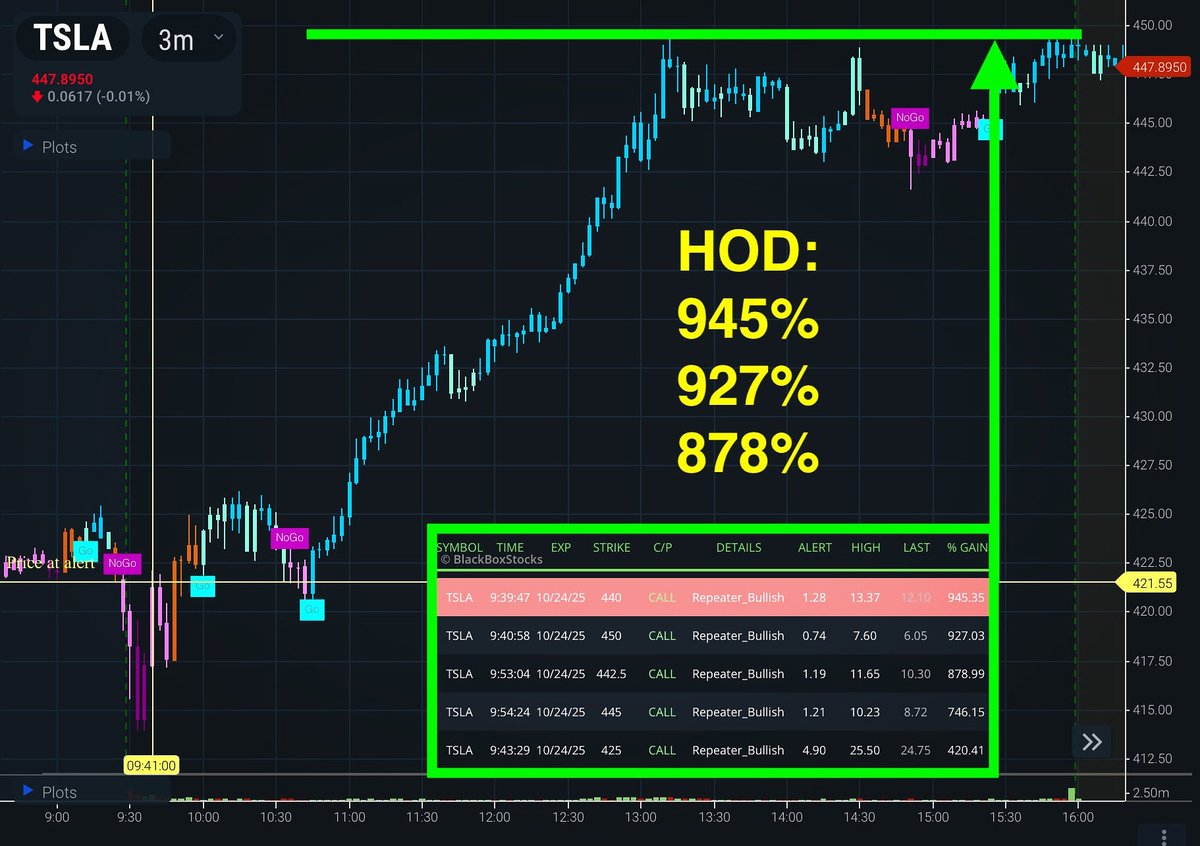1200x846 pixels.
Task: Click the Go marker near 10:45
Action: pyautogui.click(x=312, y=609)
